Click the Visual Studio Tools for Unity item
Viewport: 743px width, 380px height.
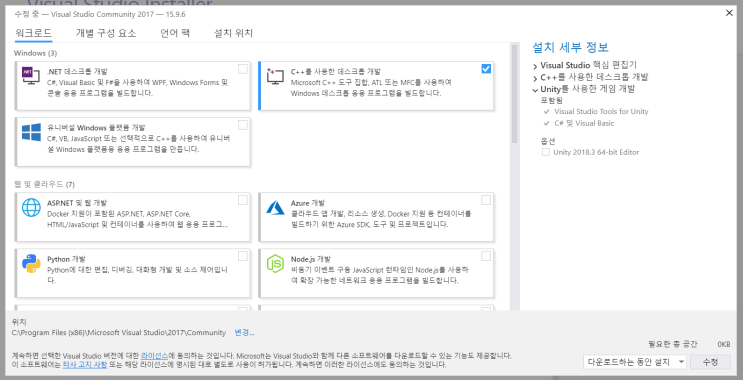point(601,112)
